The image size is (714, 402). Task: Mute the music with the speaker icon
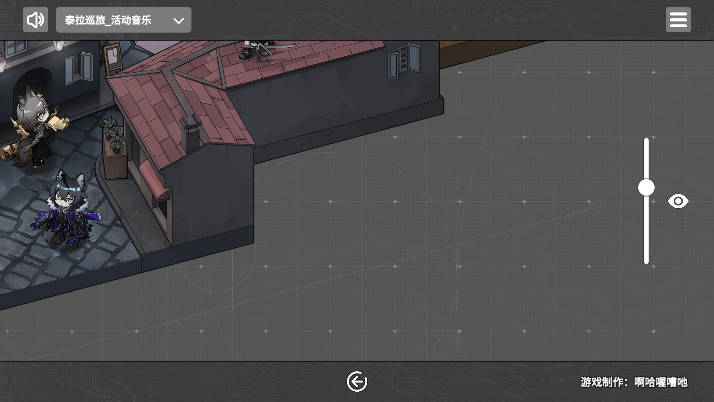[x=36, y=20]
